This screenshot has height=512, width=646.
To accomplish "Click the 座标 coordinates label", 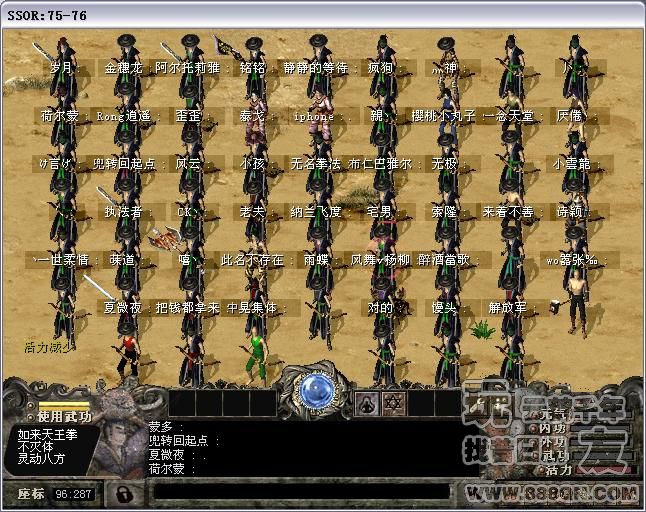I will coord(30,494).
